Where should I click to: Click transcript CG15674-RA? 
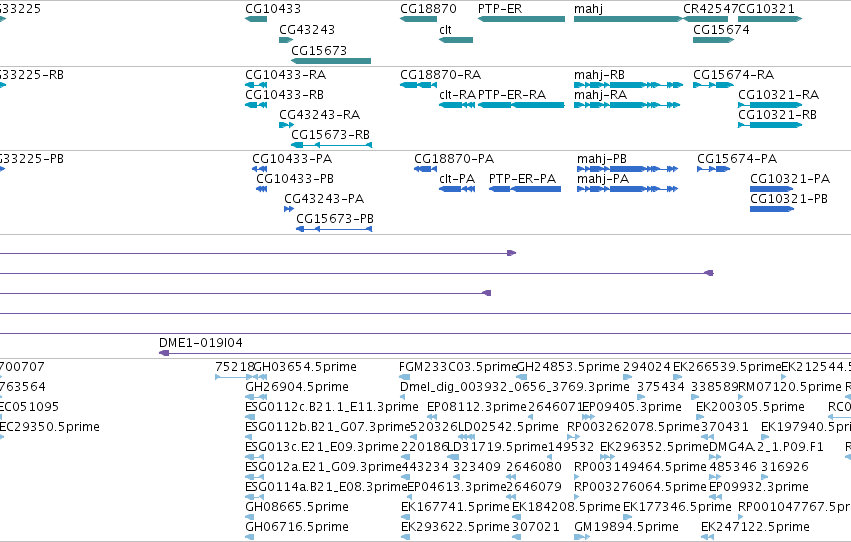coord(714,85)
